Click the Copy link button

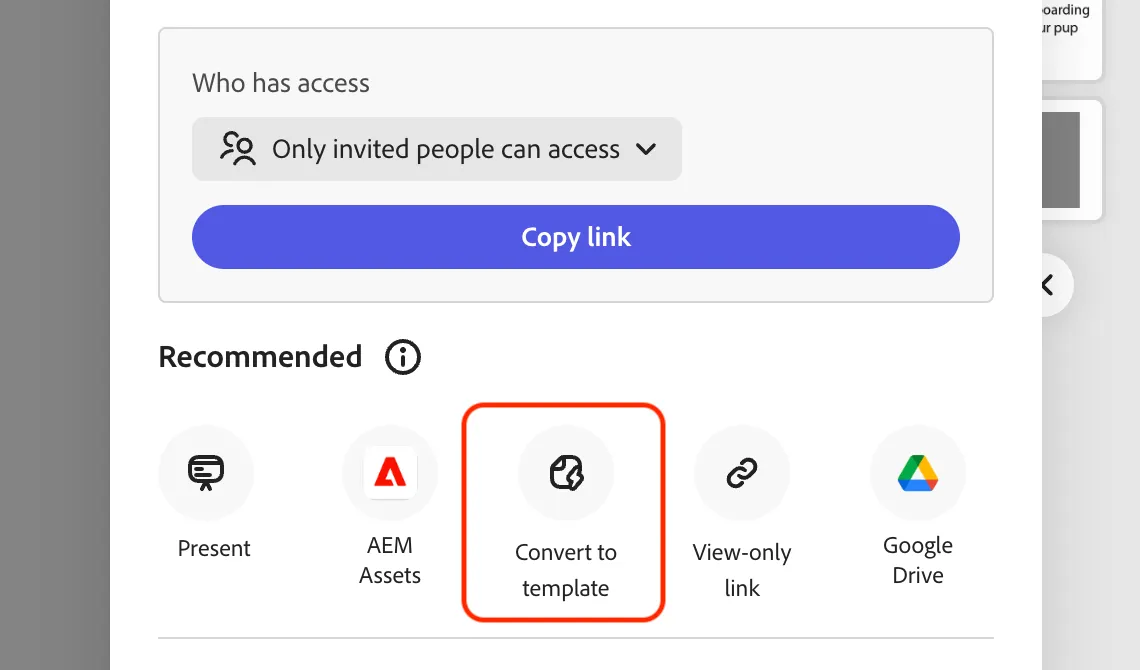pos(576,237)
